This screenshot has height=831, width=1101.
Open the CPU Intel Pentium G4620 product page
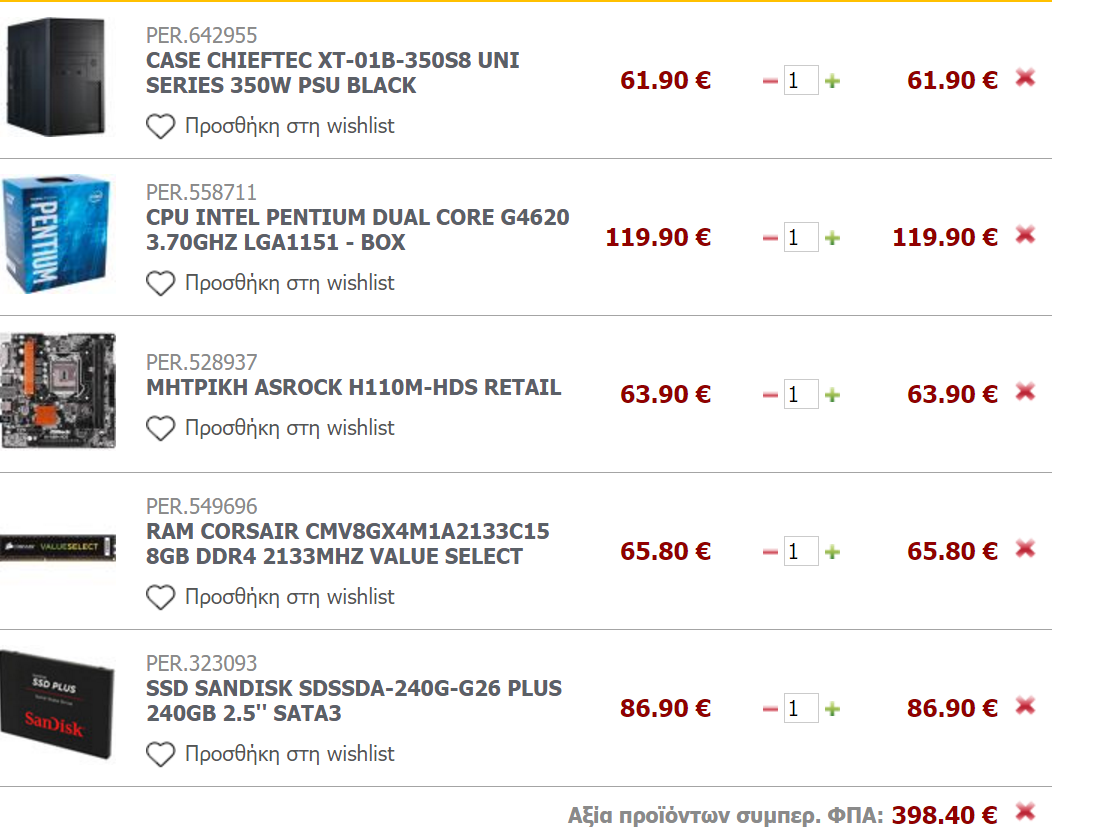357,230
